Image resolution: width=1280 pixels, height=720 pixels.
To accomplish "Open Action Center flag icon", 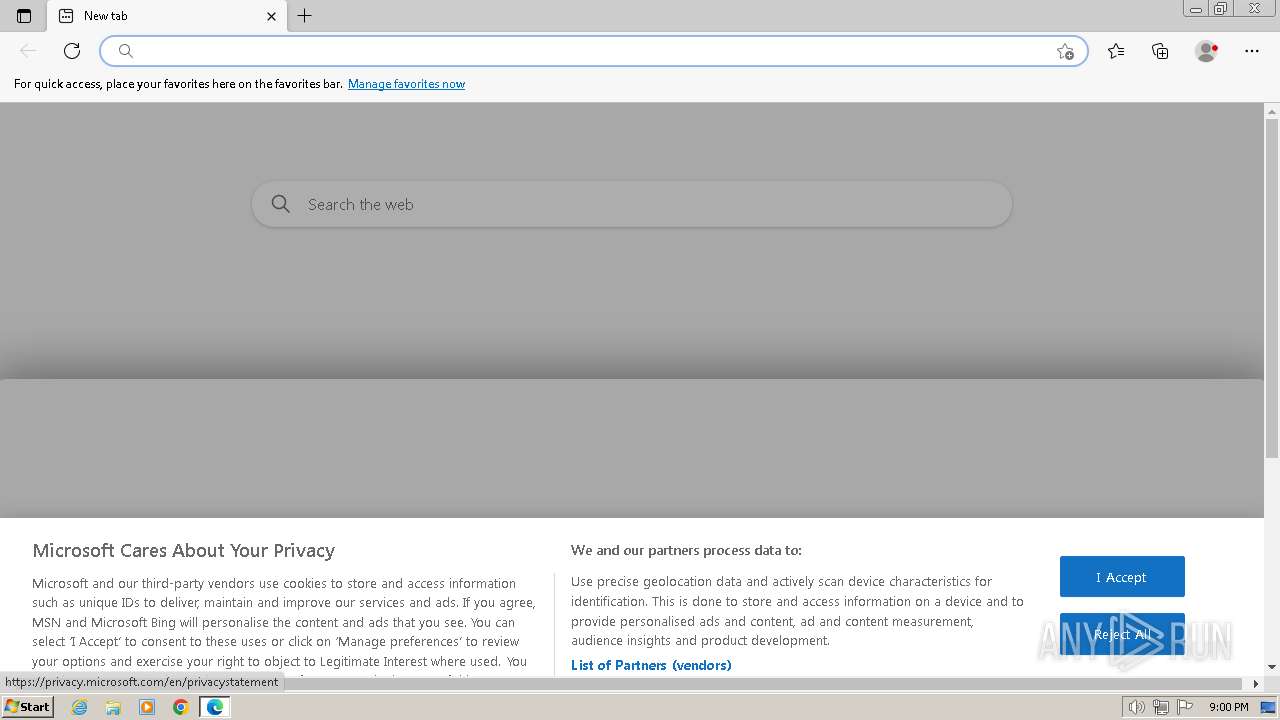I will [x=1185, y=707].
